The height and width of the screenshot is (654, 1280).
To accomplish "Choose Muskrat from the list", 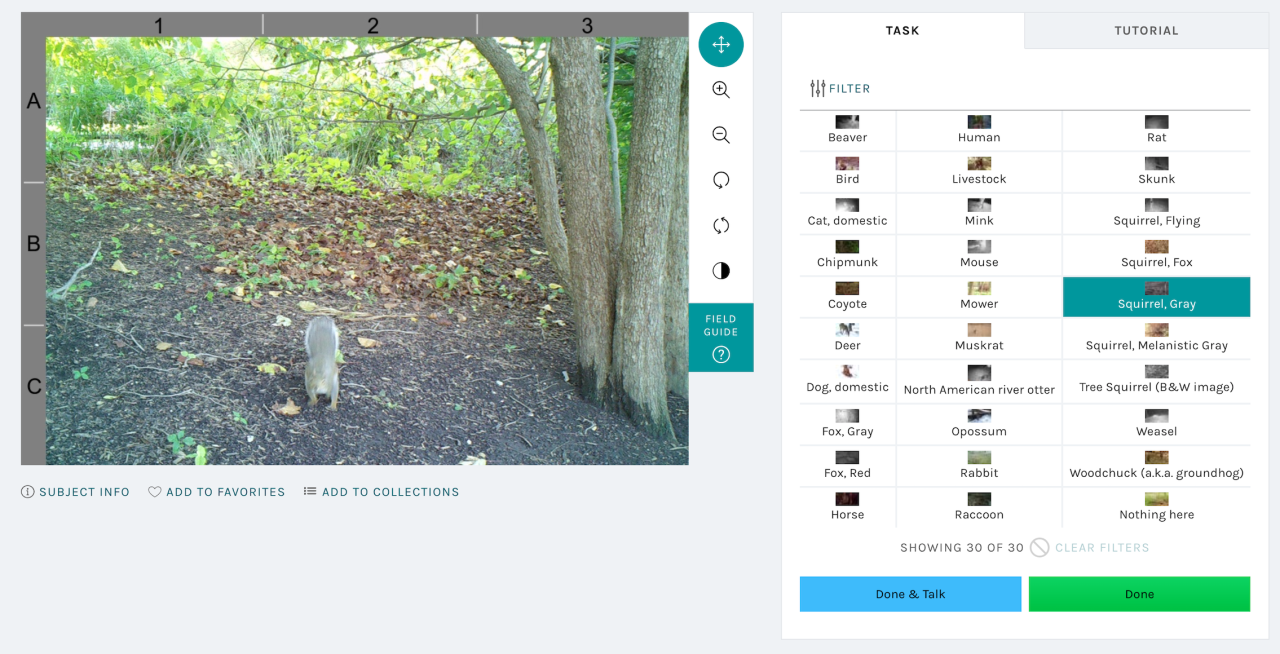I will click(979, 338).
